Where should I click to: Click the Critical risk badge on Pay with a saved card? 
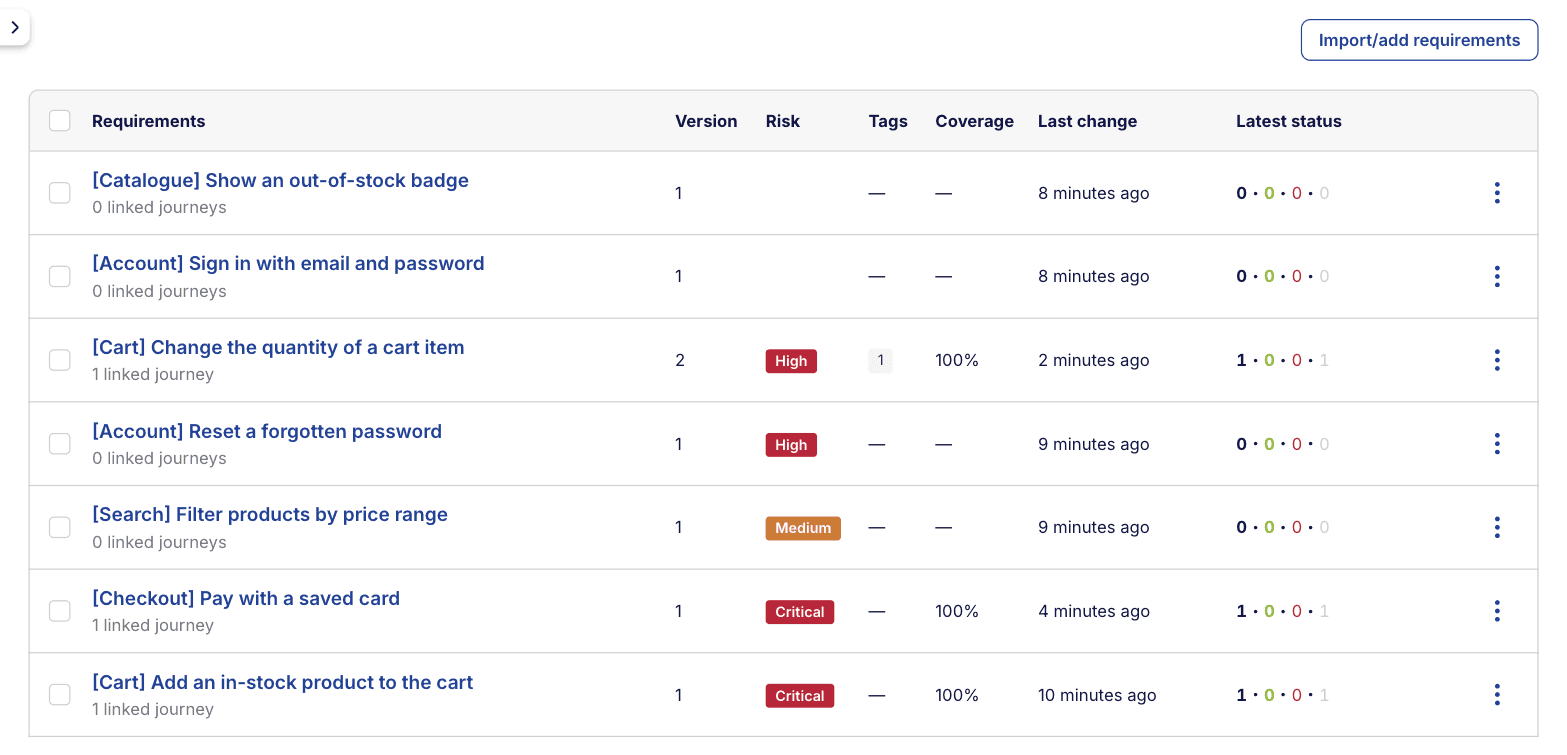click(x=800, y=612)
